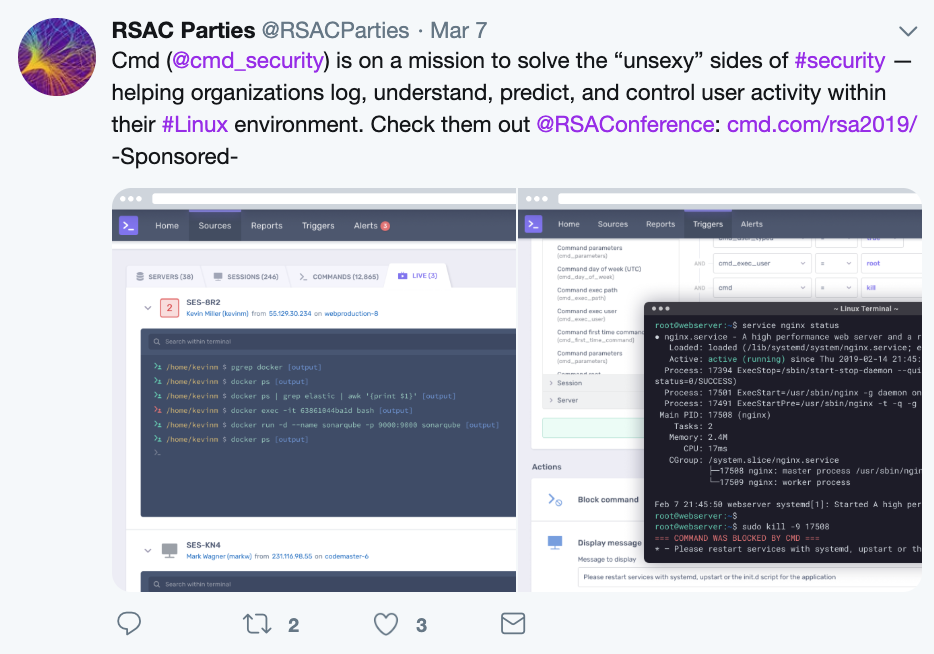The width and height of the screenshot is (934, 654).
Task: Click the Mark Wagner (markw) user link
Action: coord(219,556)
